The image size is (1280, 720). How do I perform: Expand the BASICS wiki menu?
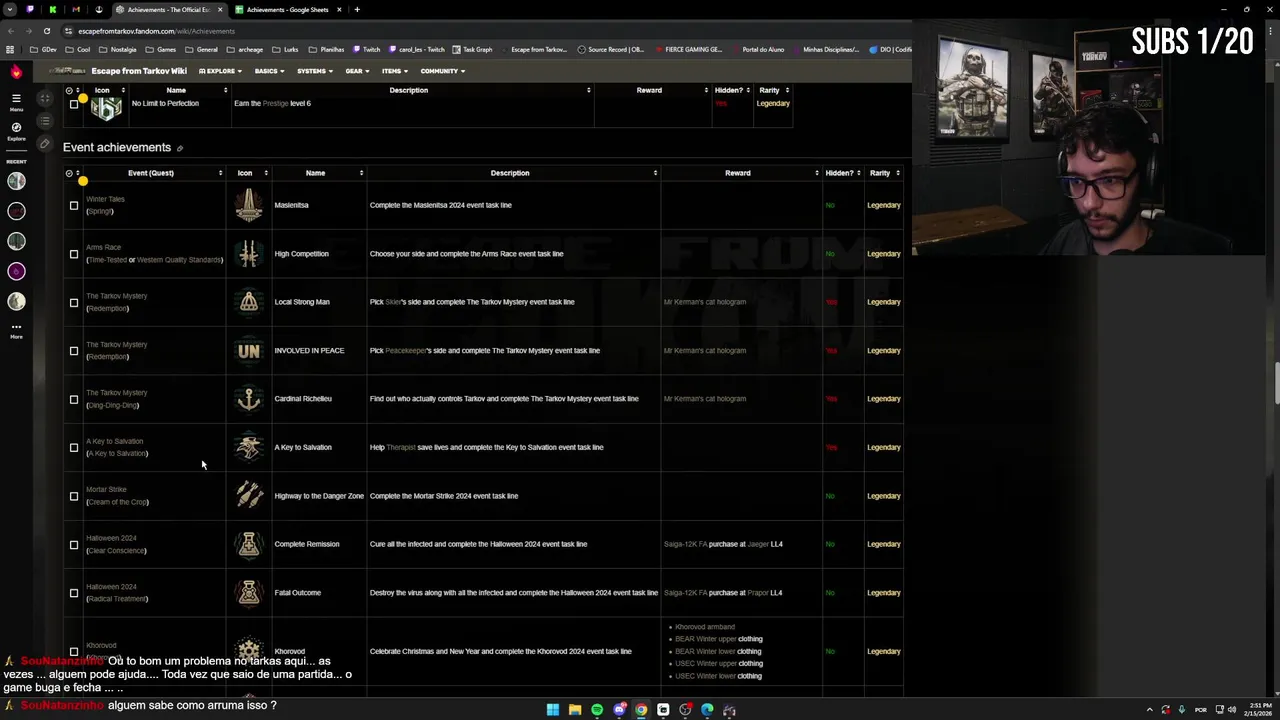coord(269,71)
